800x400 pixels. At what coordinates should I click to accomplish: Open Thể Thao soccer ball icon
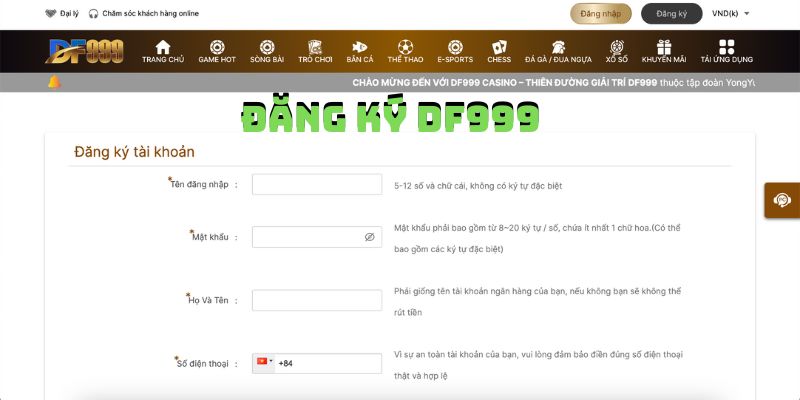[x=405, y=47]
